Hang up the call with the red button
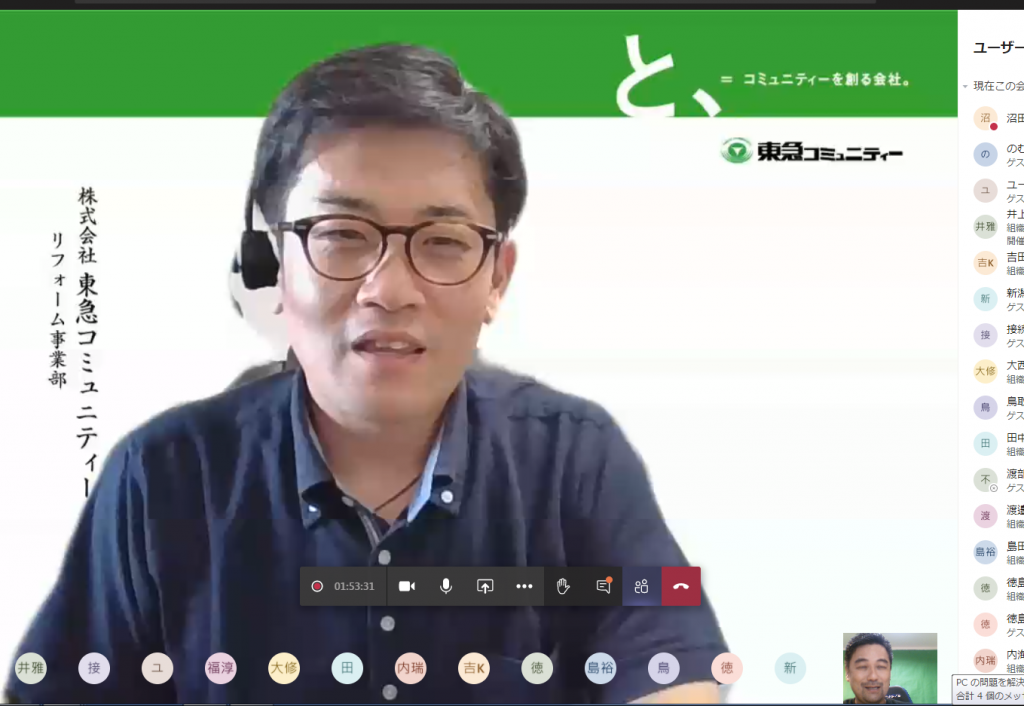The image size is (1024, 706). [x=681, y=586]
